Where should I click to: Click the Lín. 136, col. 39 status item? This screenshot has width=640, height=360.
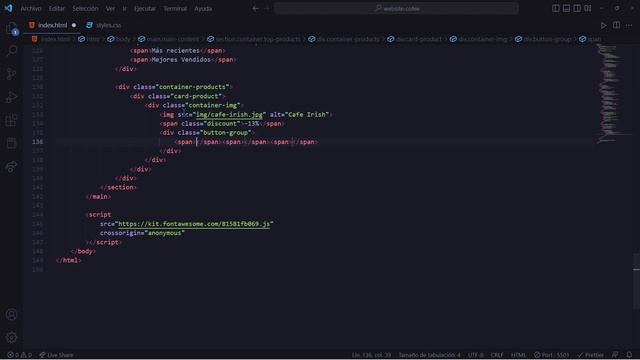pos(371,355)
